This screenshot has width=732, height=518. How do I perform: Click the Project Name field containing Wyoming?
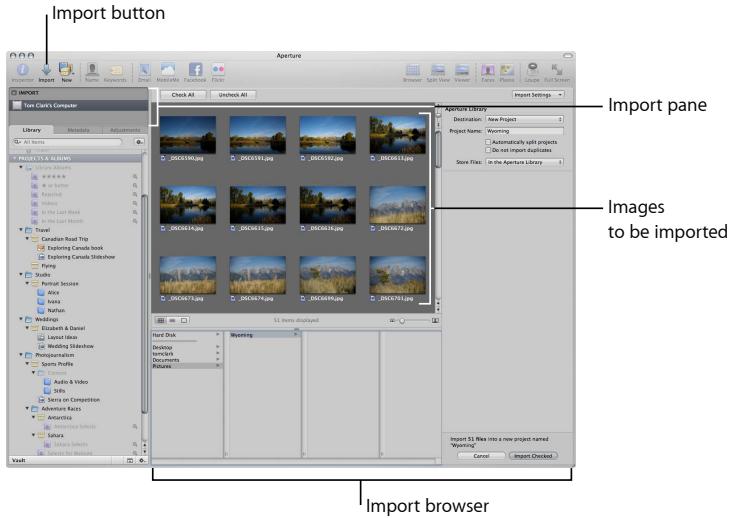click(x=524, y=131)
